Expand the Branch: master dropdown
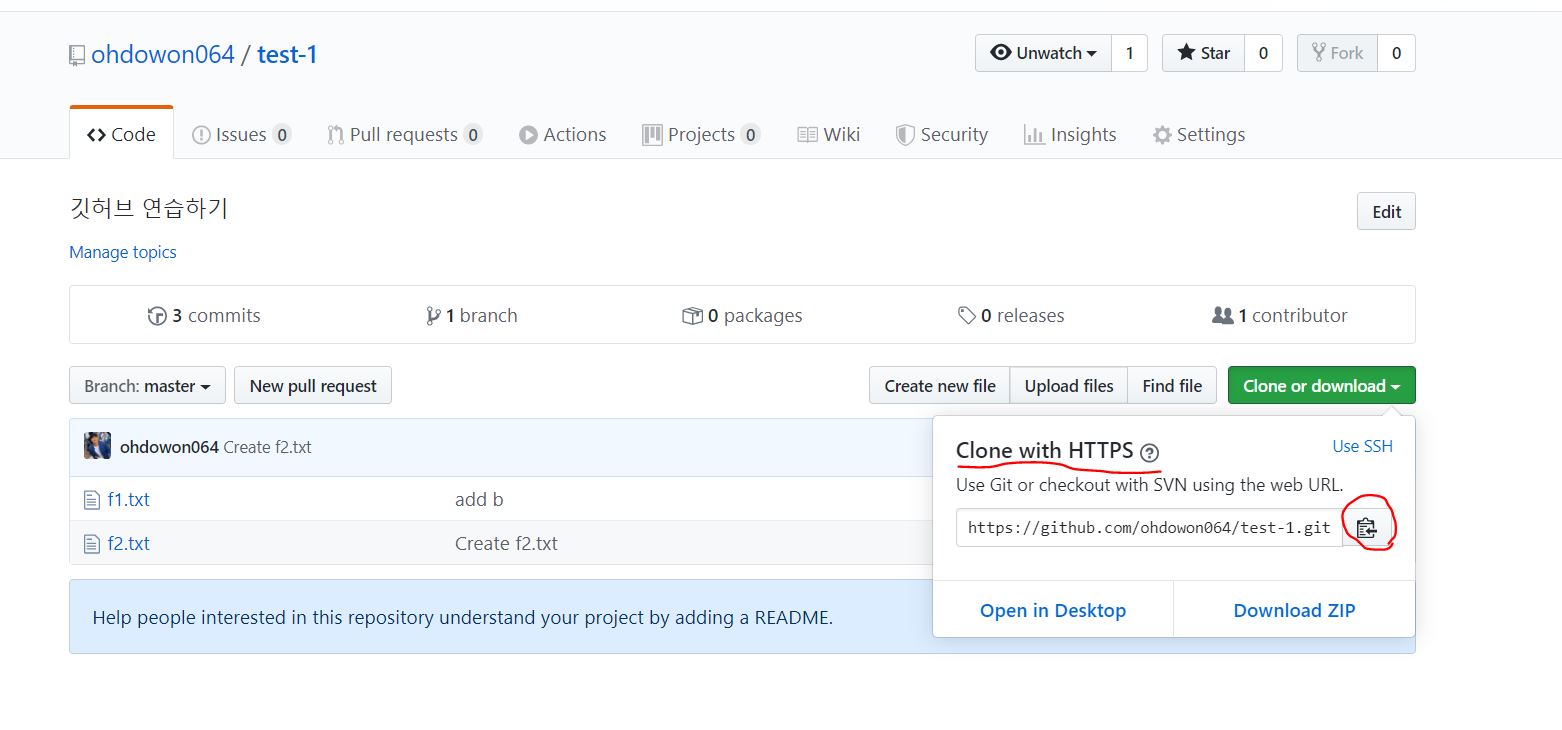 (x=147, y=385)
